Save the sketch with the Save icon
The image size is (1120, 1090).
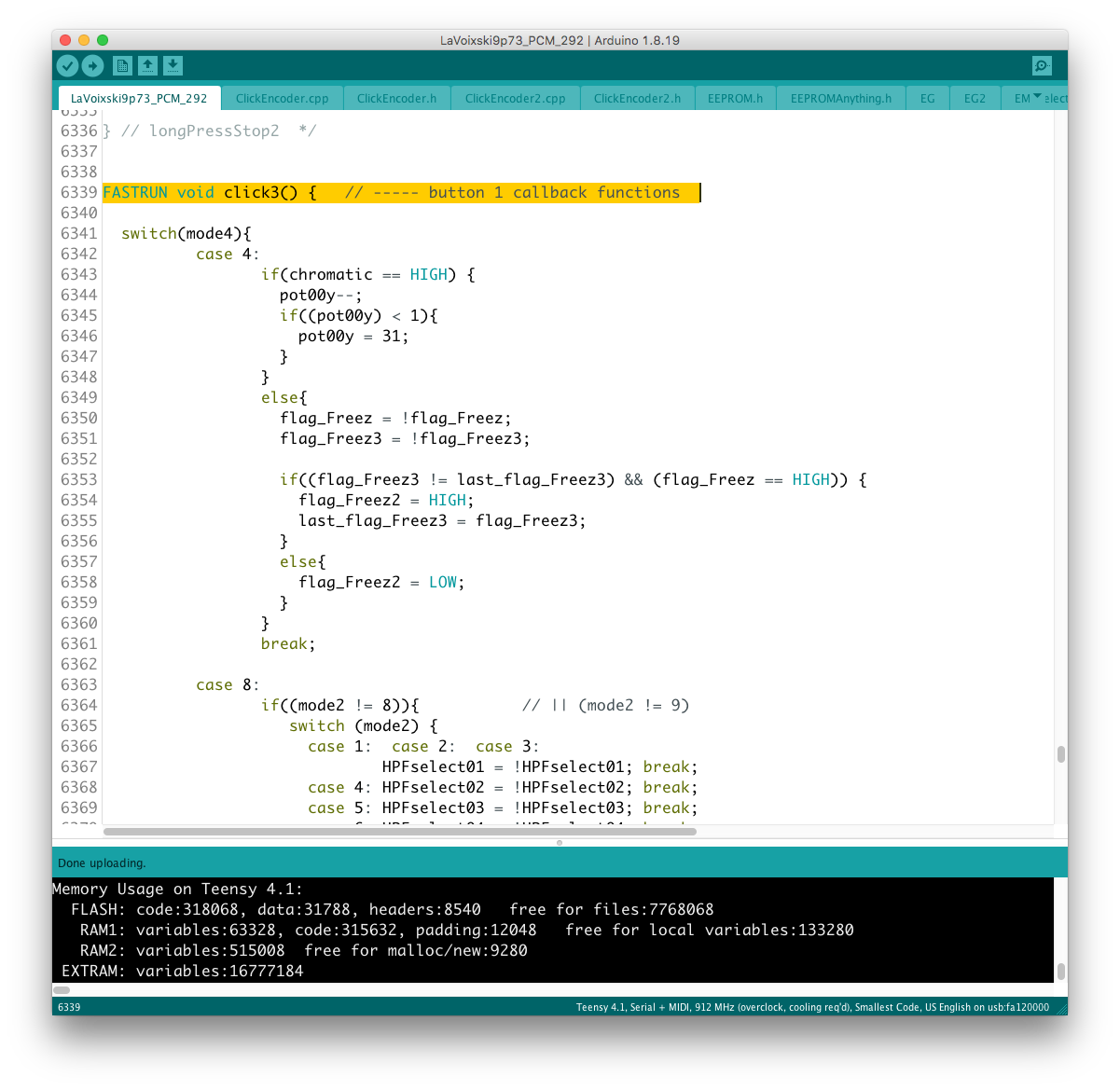click(173, 65)
